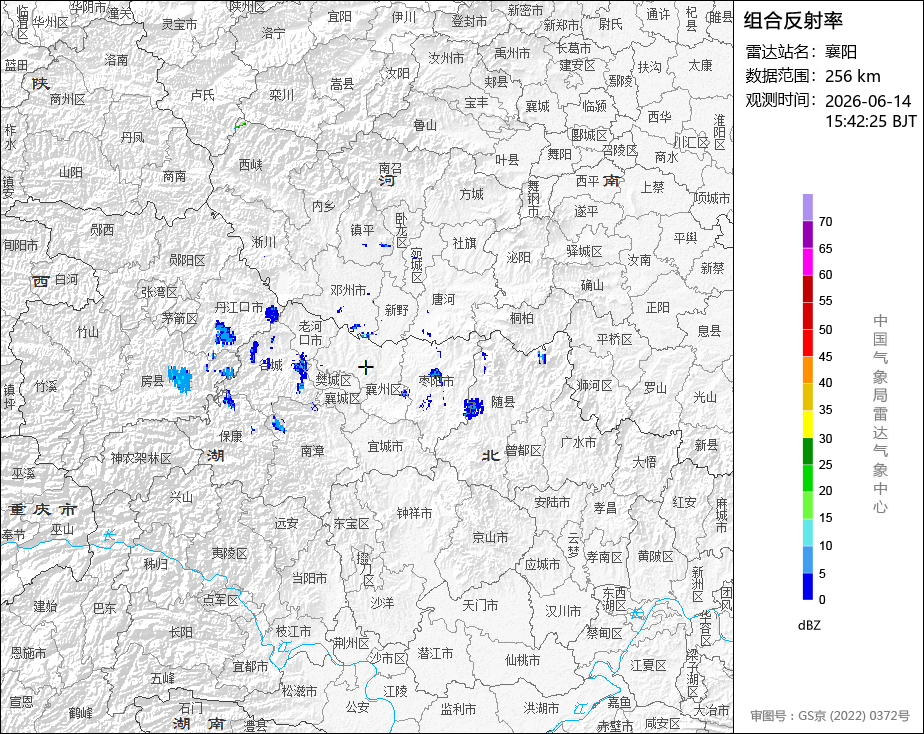Click the '重庆市' map label
924x734 pixels.
(x=42, y=510)
